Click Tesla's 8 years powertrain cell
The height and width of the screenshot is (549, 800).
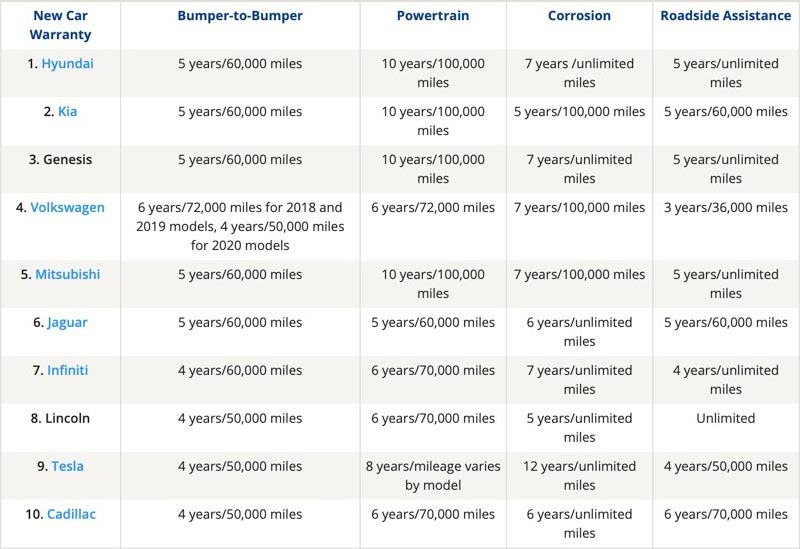pos(433,476)
